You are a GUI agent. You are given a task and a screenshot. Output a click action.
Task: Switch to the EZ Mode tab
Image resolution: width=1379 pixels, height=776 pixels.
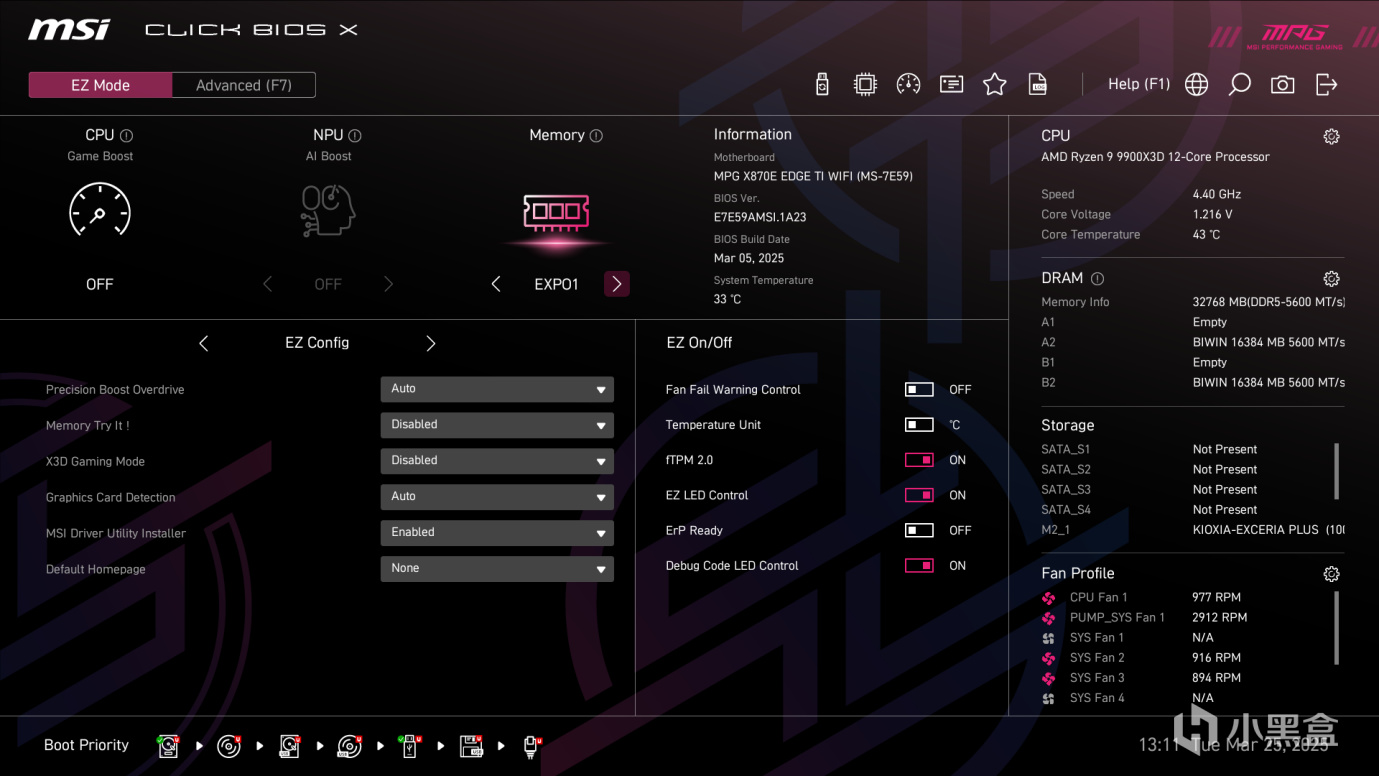100,85
